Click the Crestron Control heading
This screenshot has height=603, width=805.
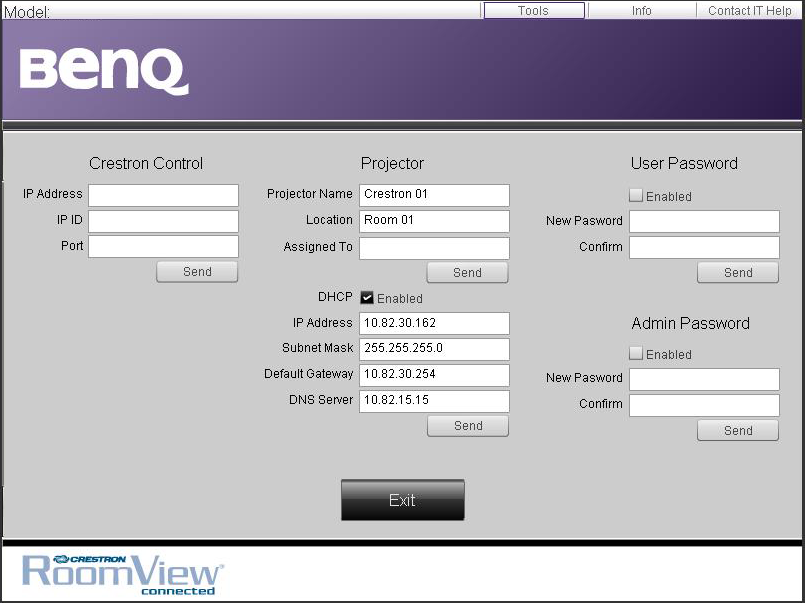[x=146, y=163]
